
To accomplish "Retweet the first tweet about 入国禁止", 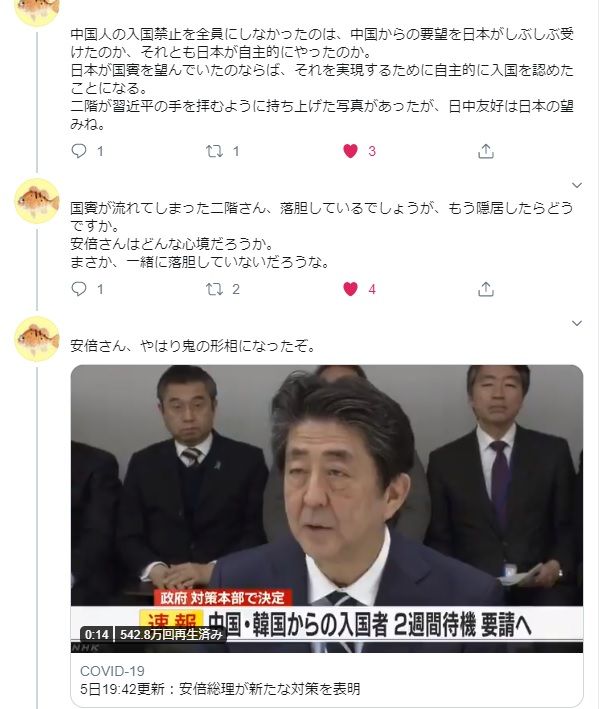I will click(x=215, y=151).
